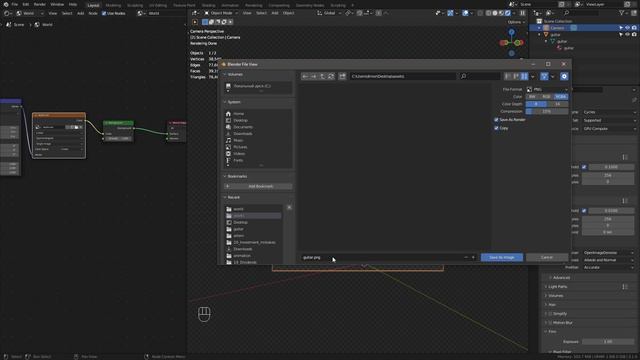Open display settings dropdown next to view modes
Image resolution: width=640 pixels, height=360 pixels.
(533, 76)
